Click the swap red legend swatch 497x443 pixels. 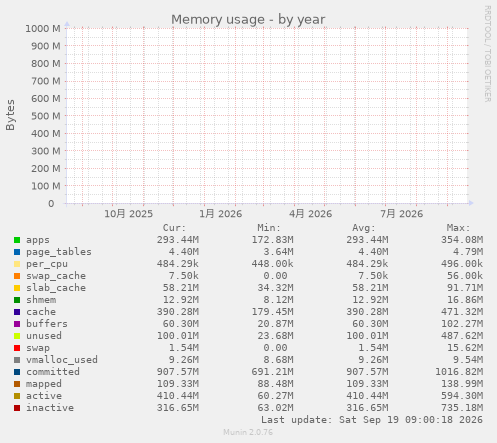(x=17, y=348)
